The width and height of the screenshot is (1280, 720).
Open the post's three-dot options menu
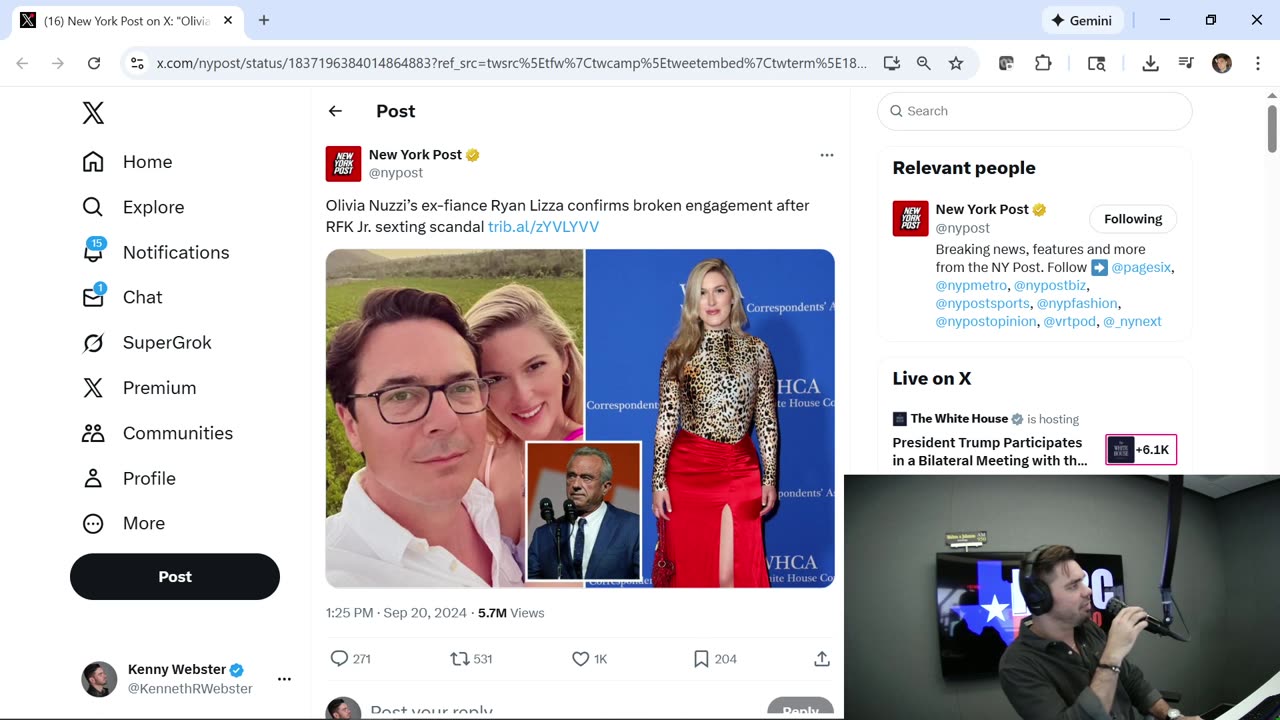click(827, 155)
